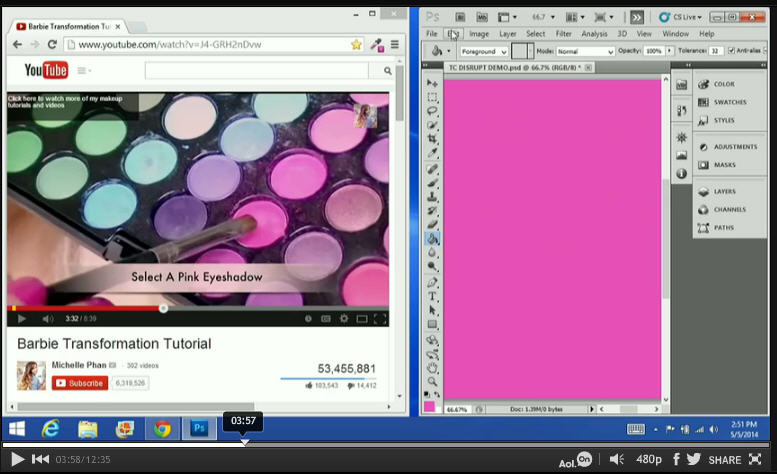Screen dimensions: 777x474
Task: Select the Crop tool
Action: point(432,139)
